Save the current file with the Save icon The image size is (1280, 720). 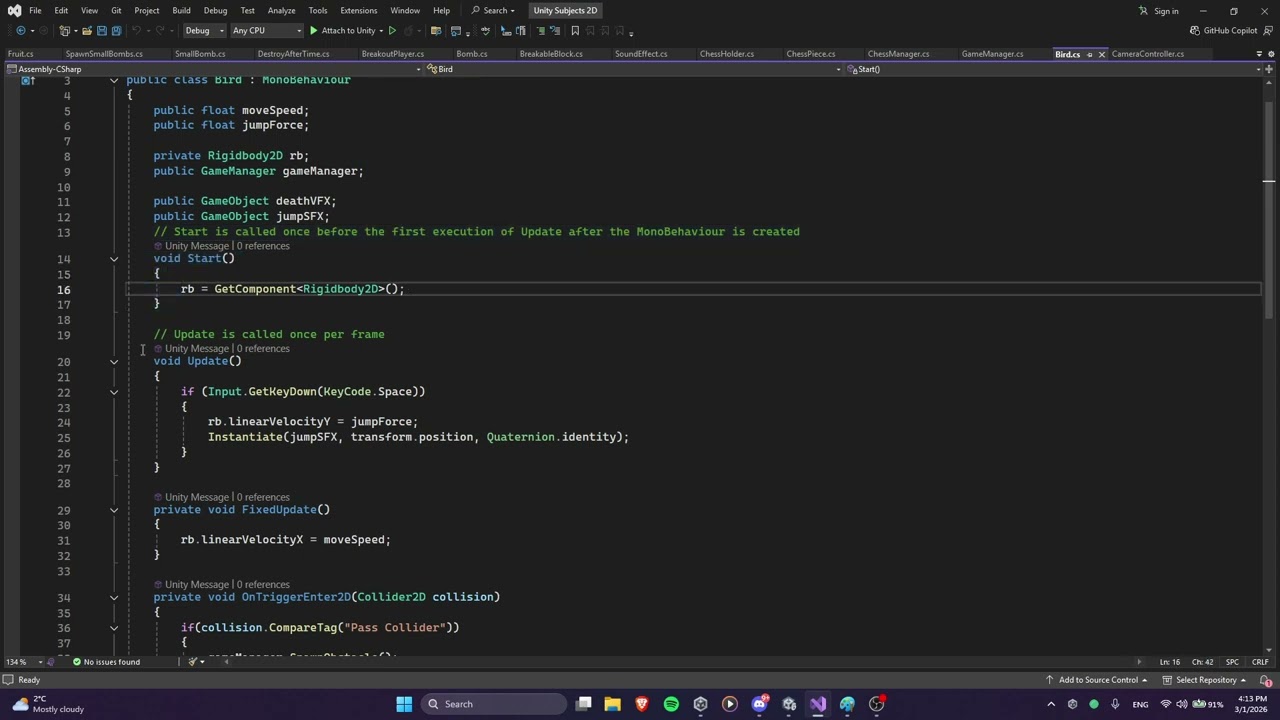pos(102,30)
